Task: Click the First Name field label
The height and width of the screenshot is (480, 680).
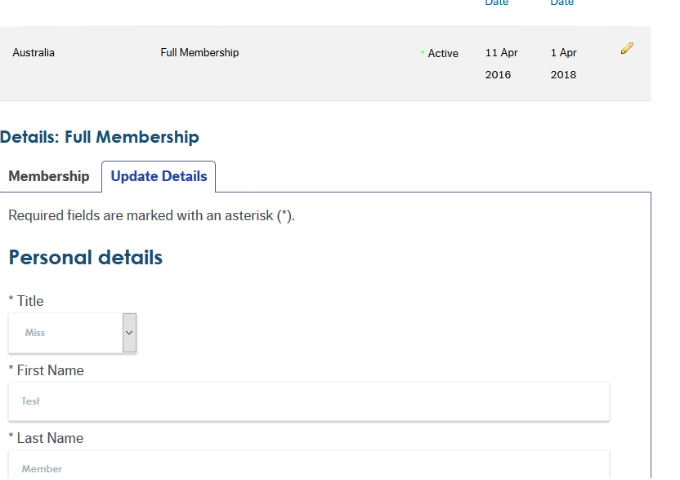Action: 46,370
